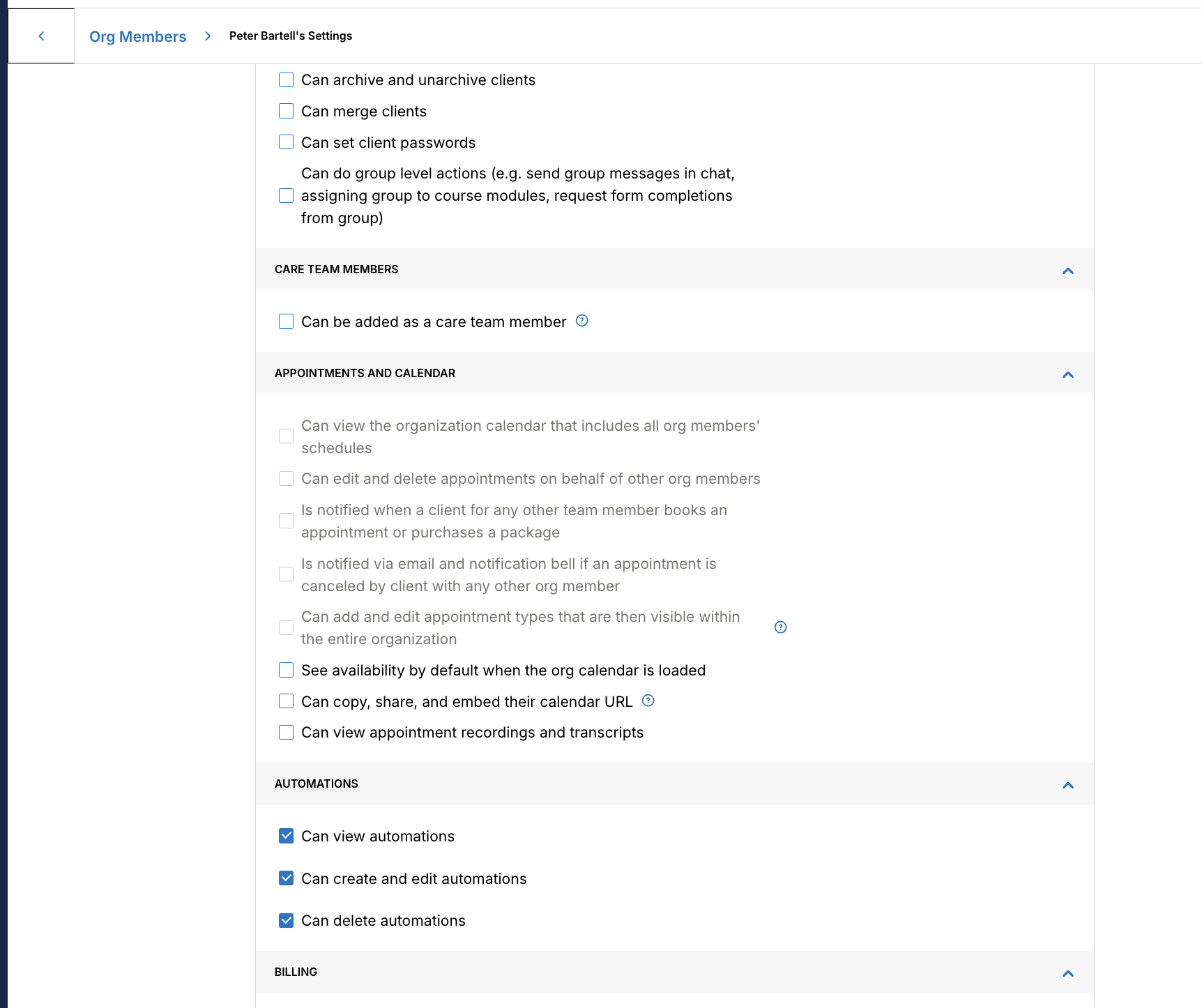
Task: Go to Org Members breadcrumb link
Action: tap(137, 36)
